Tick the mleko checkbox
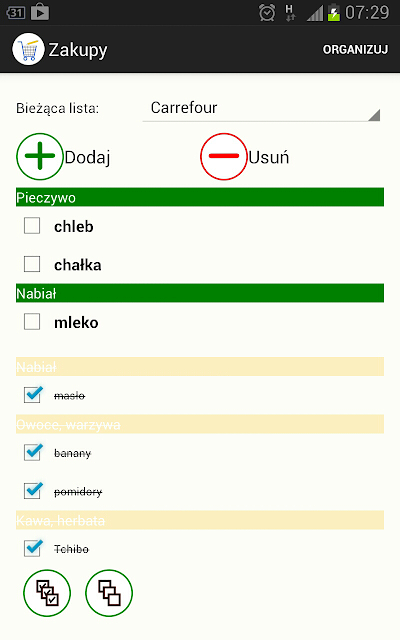 point(32,321)
